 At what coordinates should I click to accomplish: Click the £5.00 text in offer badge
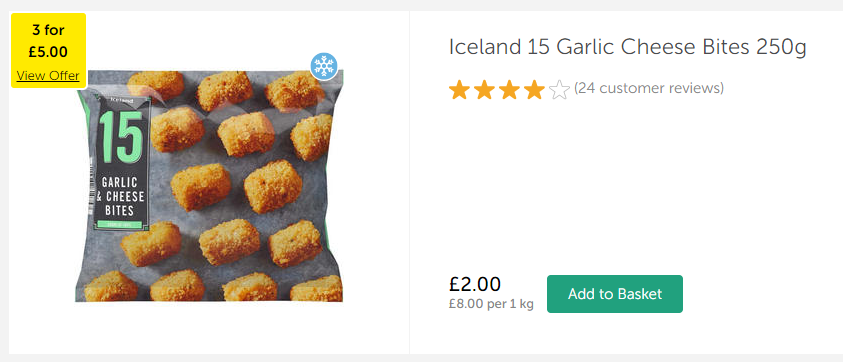click(48, 52)
